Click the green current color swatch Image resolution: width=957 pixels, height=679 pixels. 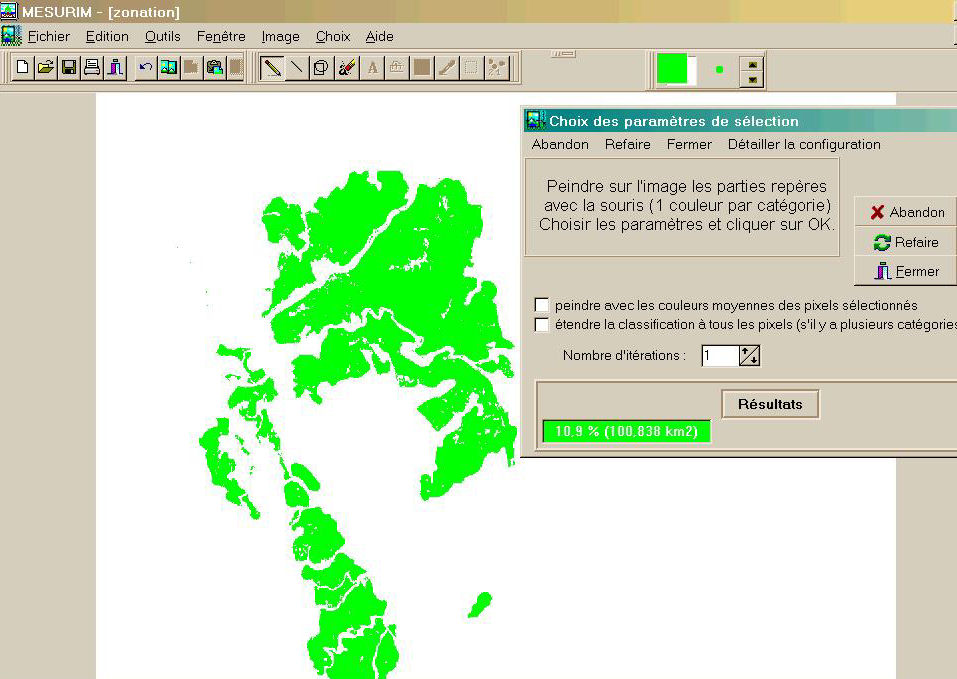pyautogui.click(x=673, y=69)
